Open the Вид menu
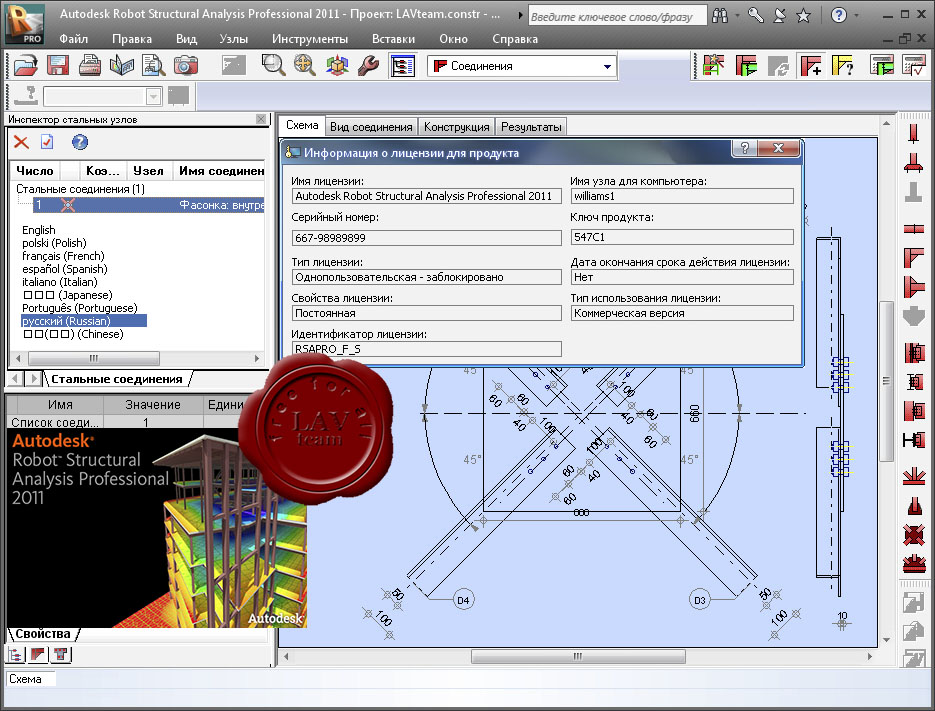 pyautogui.click(x=186, y=39)
